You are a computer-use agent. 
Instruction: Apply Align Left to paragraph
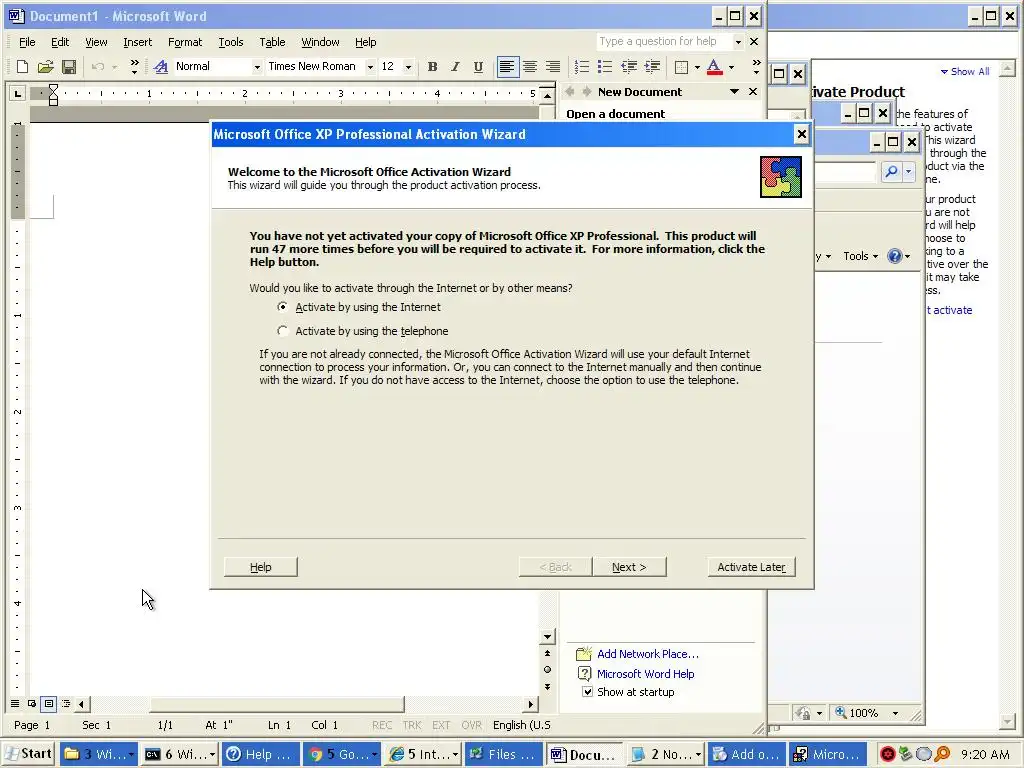pos(507,67)
